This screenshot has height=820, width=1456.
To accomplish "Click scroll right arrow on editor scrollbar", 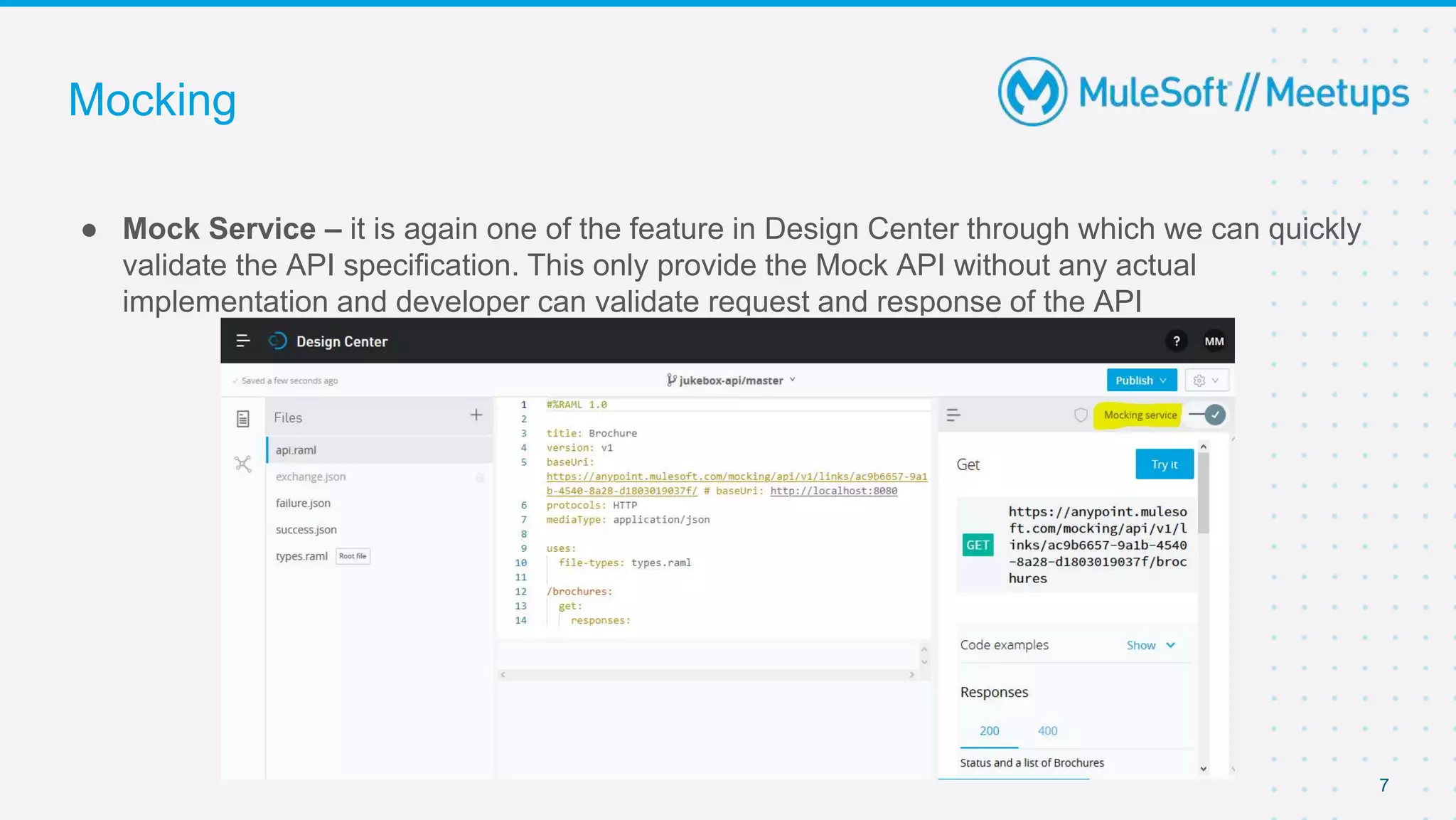I will (911, 674).
